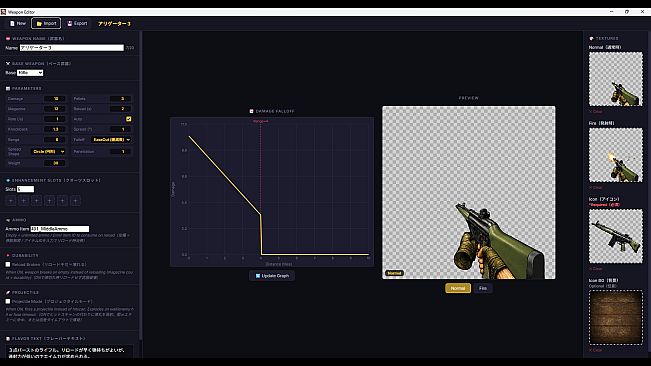
Task: Edit the Ammo Item text field
Action: (x=59, y=229)
